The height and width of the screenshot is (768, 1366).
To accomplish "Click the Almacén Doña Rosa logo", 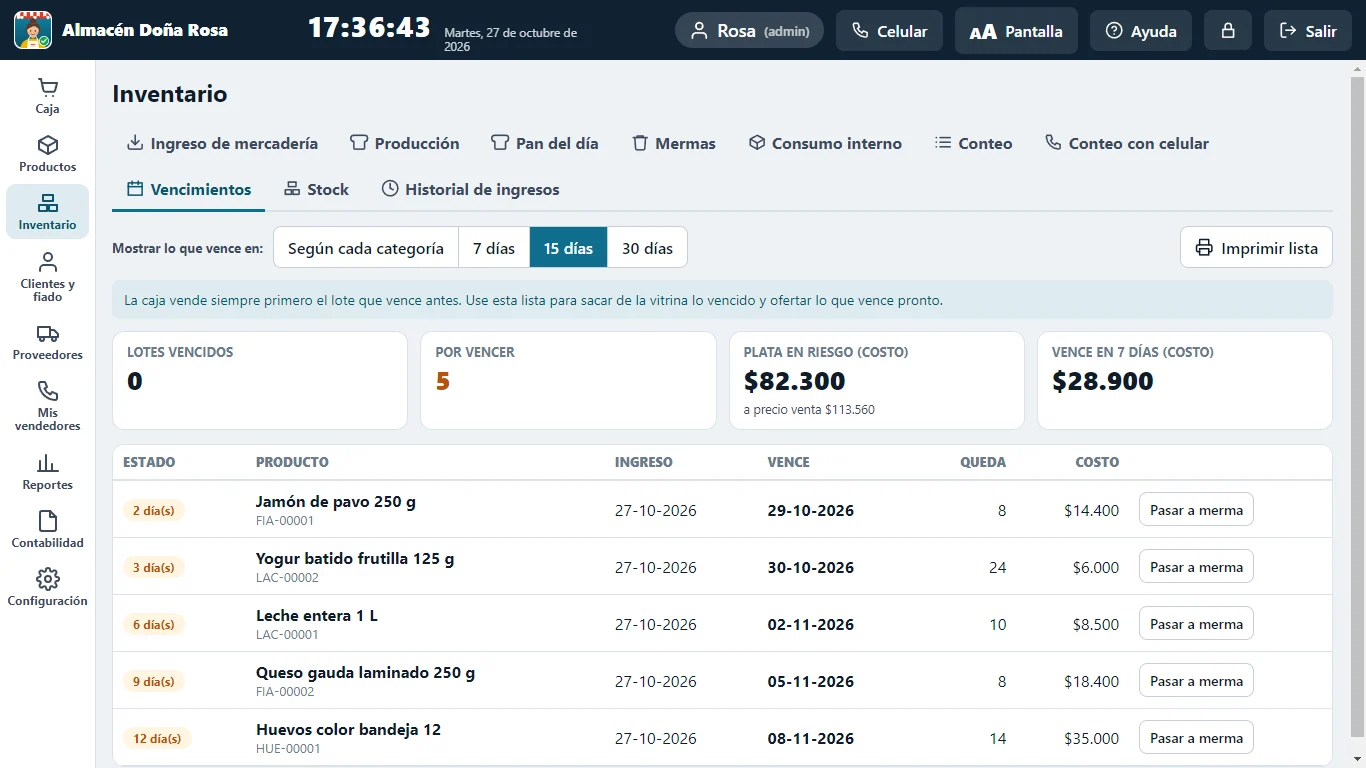I will [33, 30].
